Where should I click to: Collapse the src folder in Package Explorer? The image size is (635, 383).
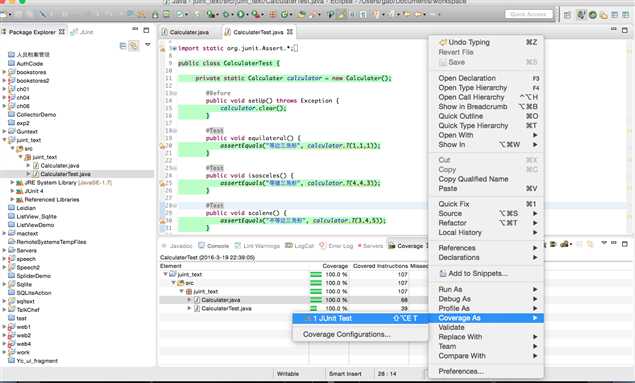(12, 149)
